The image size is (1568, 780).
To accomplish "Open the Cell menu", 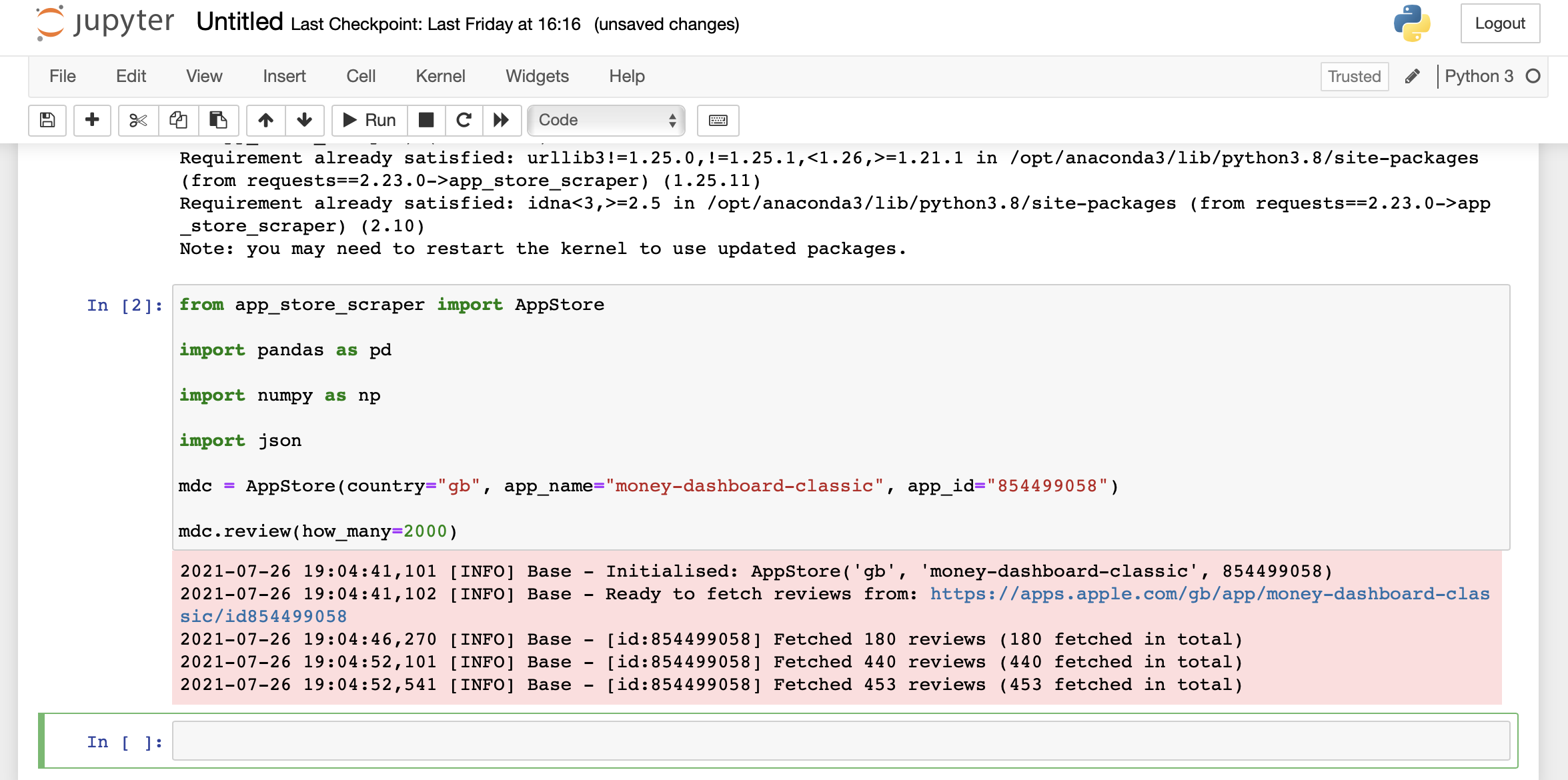I will (360, 76).
